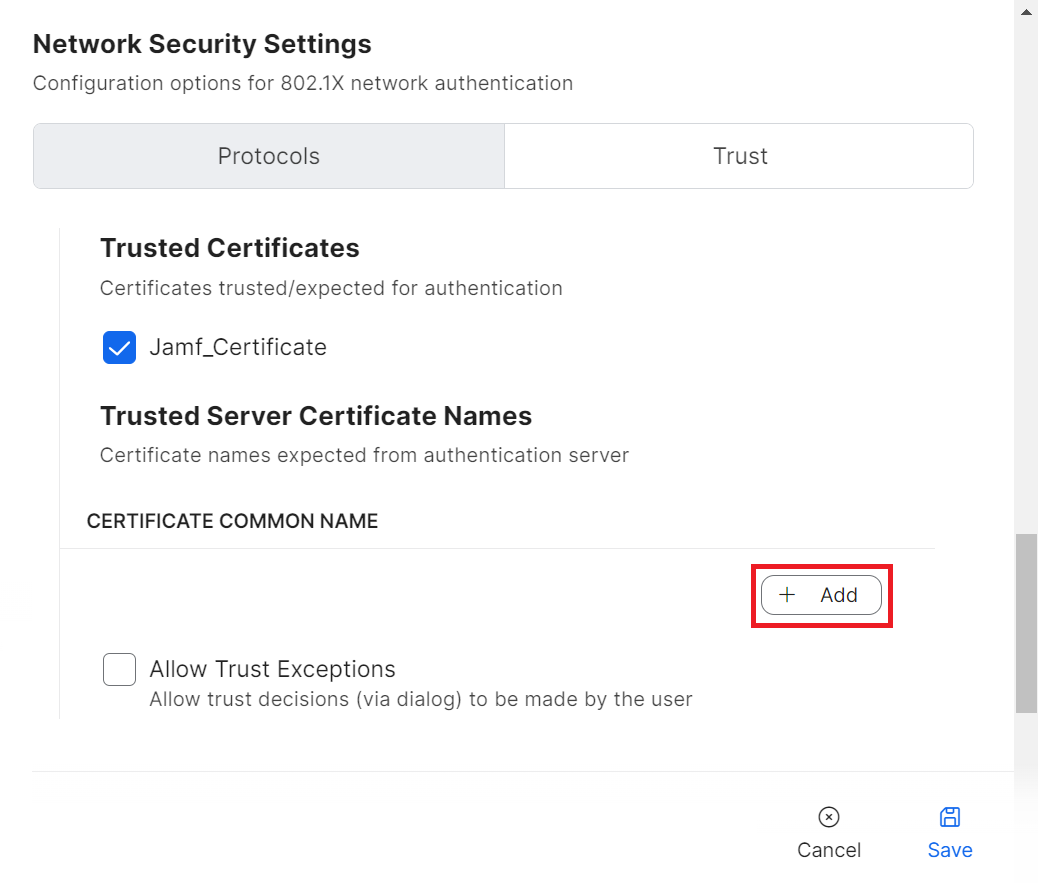Click the plus icon in Add button
Image resolution: width=1038 pixels, height=883 pixels.
(787, 595)
